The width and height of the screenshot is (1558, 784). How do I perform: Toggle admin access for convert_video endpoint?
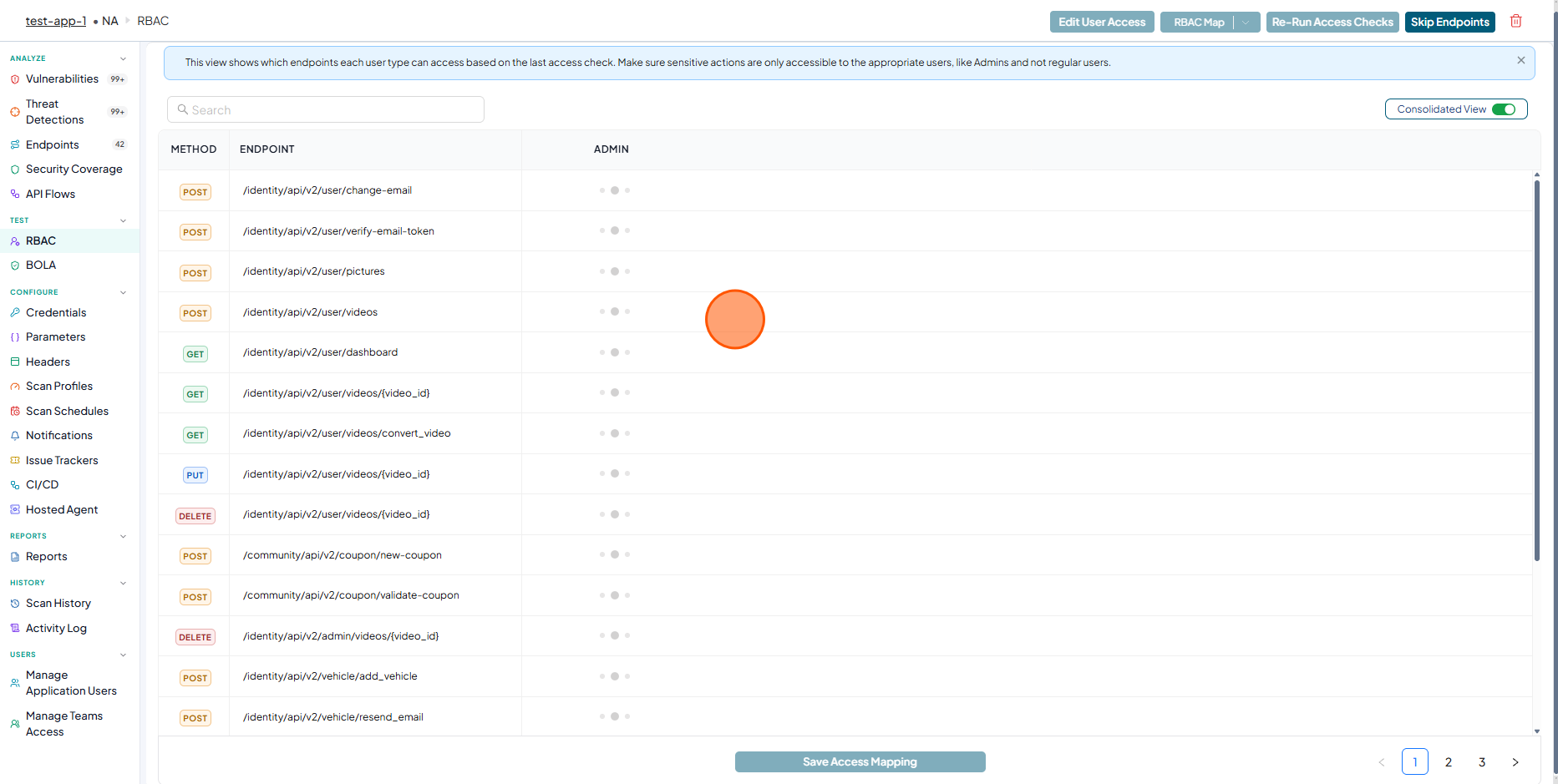615,433
